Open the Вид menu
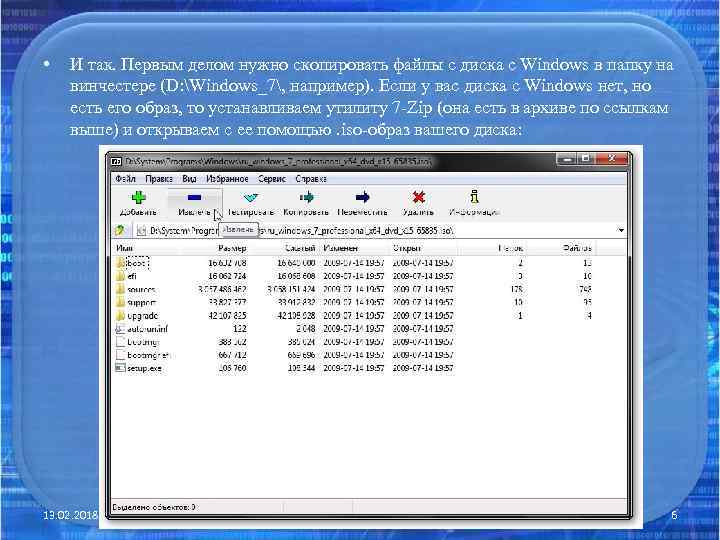 tap(189, 179)
